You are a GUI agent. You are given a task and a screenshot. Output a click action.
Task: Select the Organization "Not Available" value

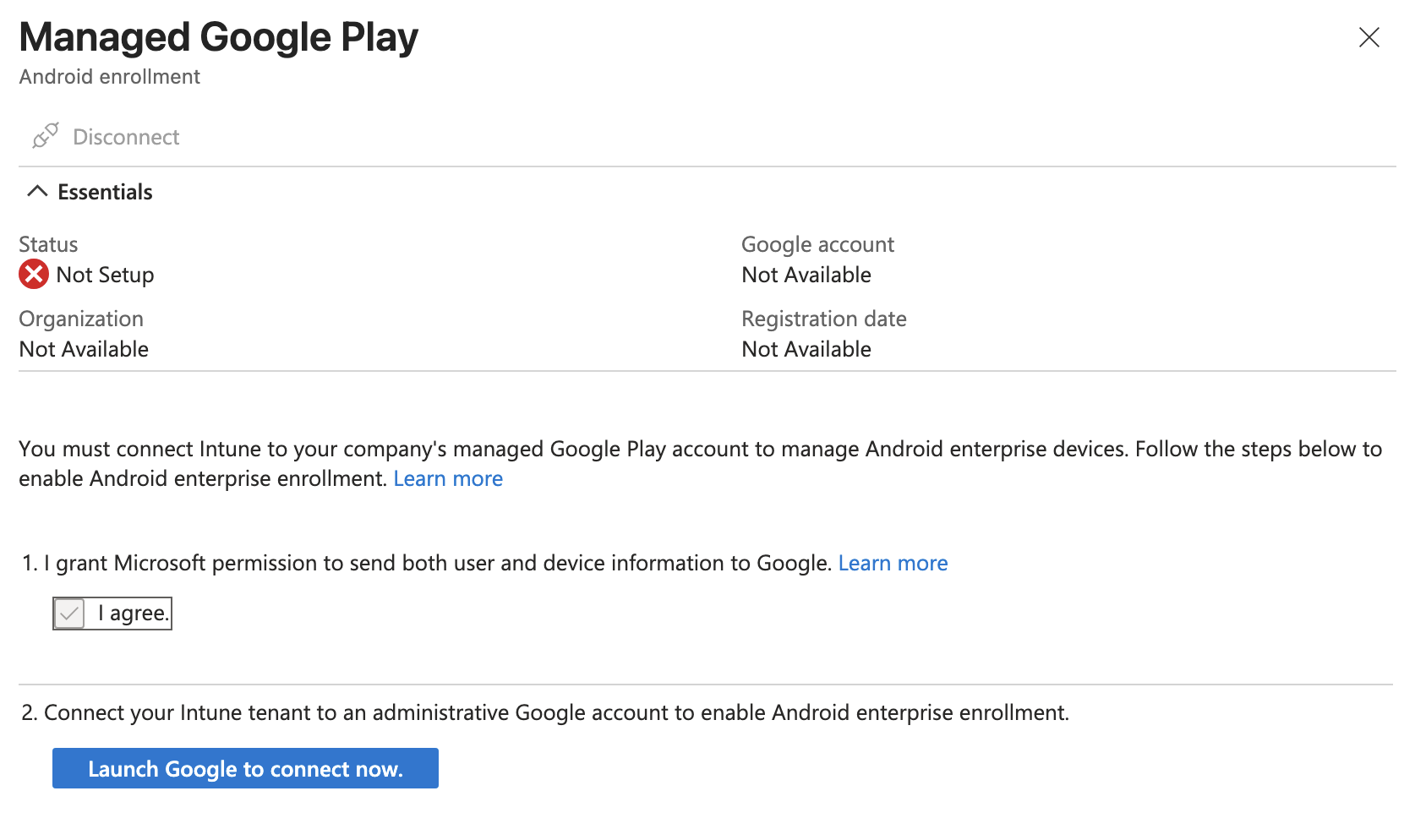coord(83,348)
